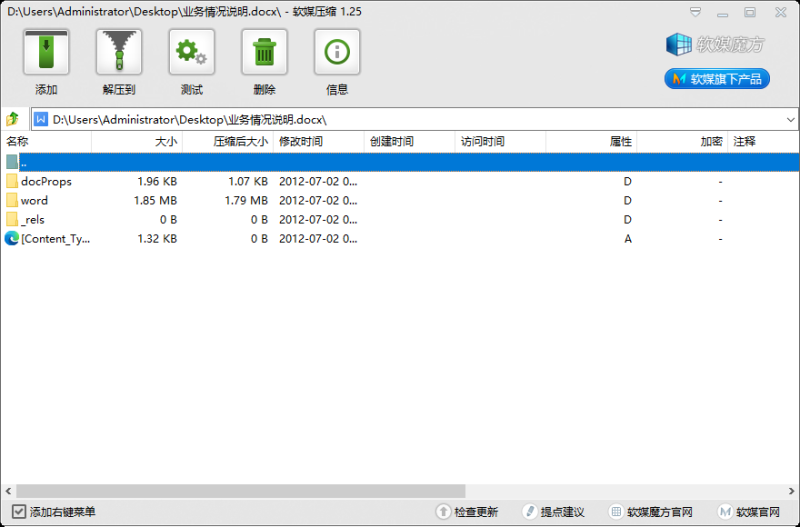Click the Word document icon in path bar

click(41, 119)
